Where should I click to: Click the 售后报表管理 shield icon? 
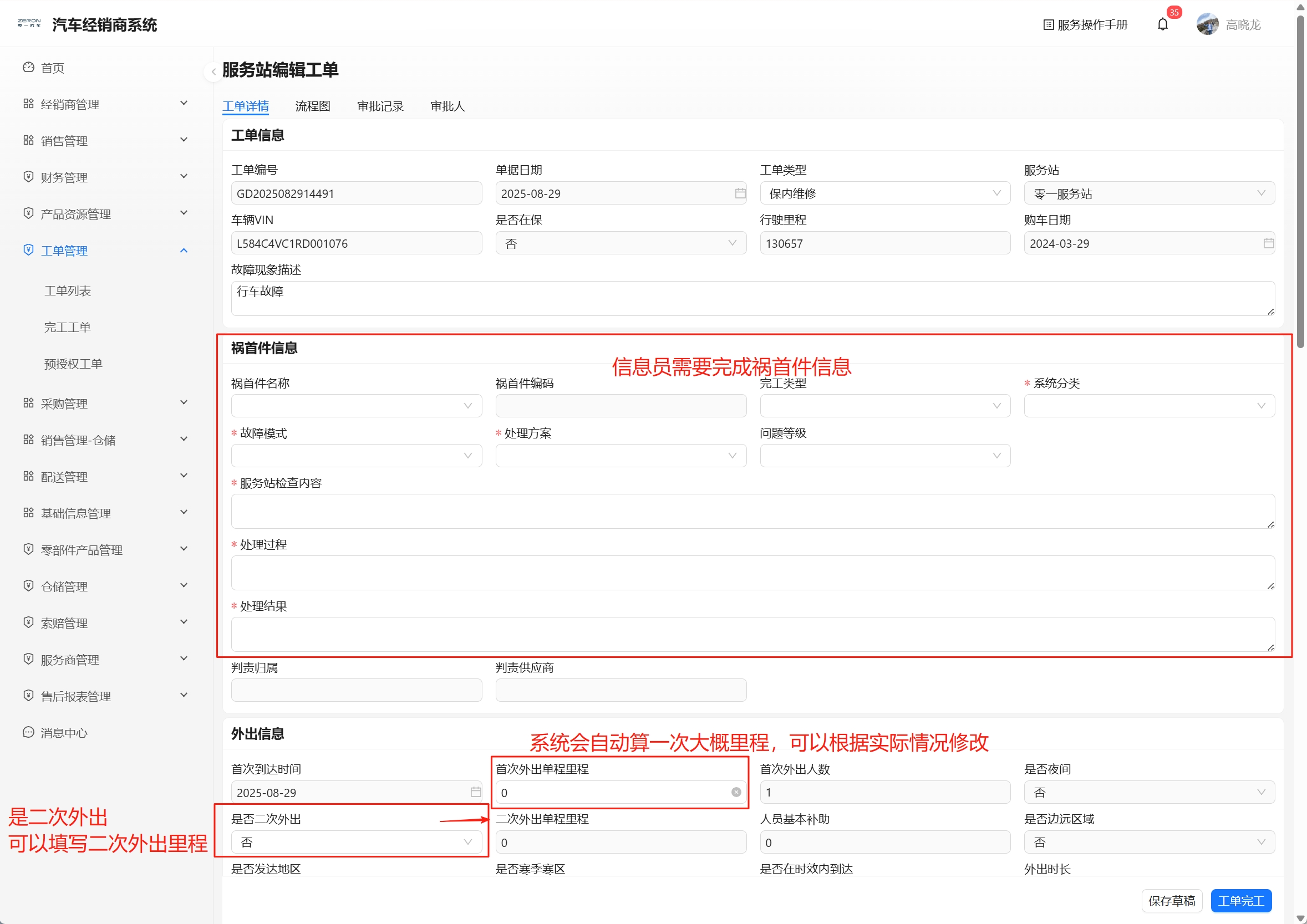pyautogui.click(x=28, y=695)
